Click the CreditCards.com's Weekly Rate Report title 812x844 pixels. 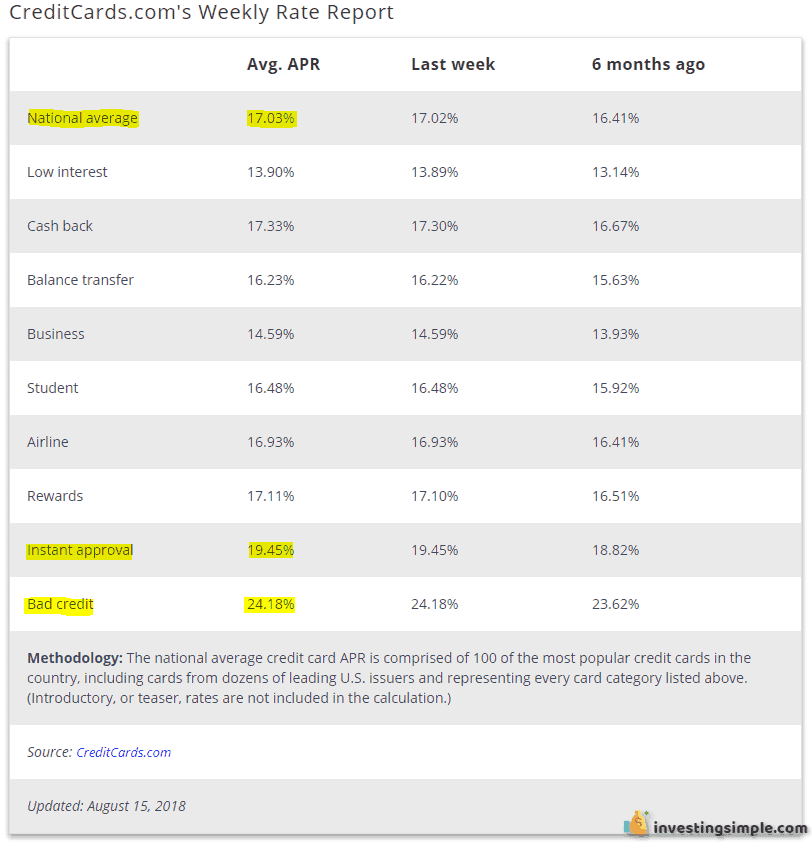(x=201, y=12)
